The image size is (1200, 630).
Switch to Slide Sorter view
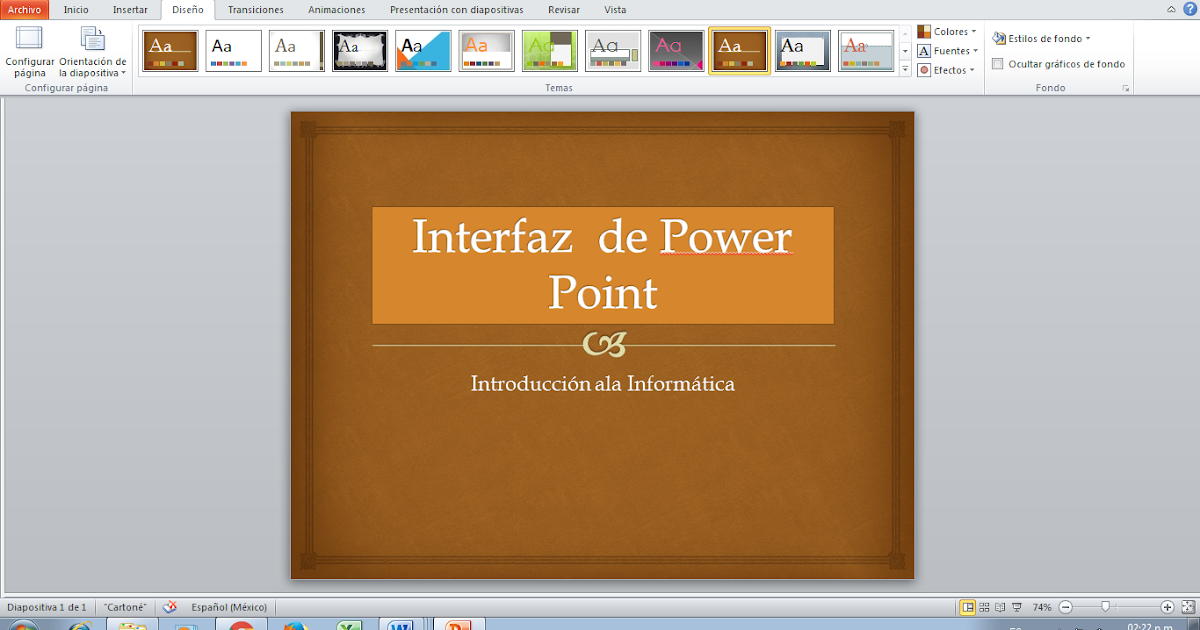[983, 606]
